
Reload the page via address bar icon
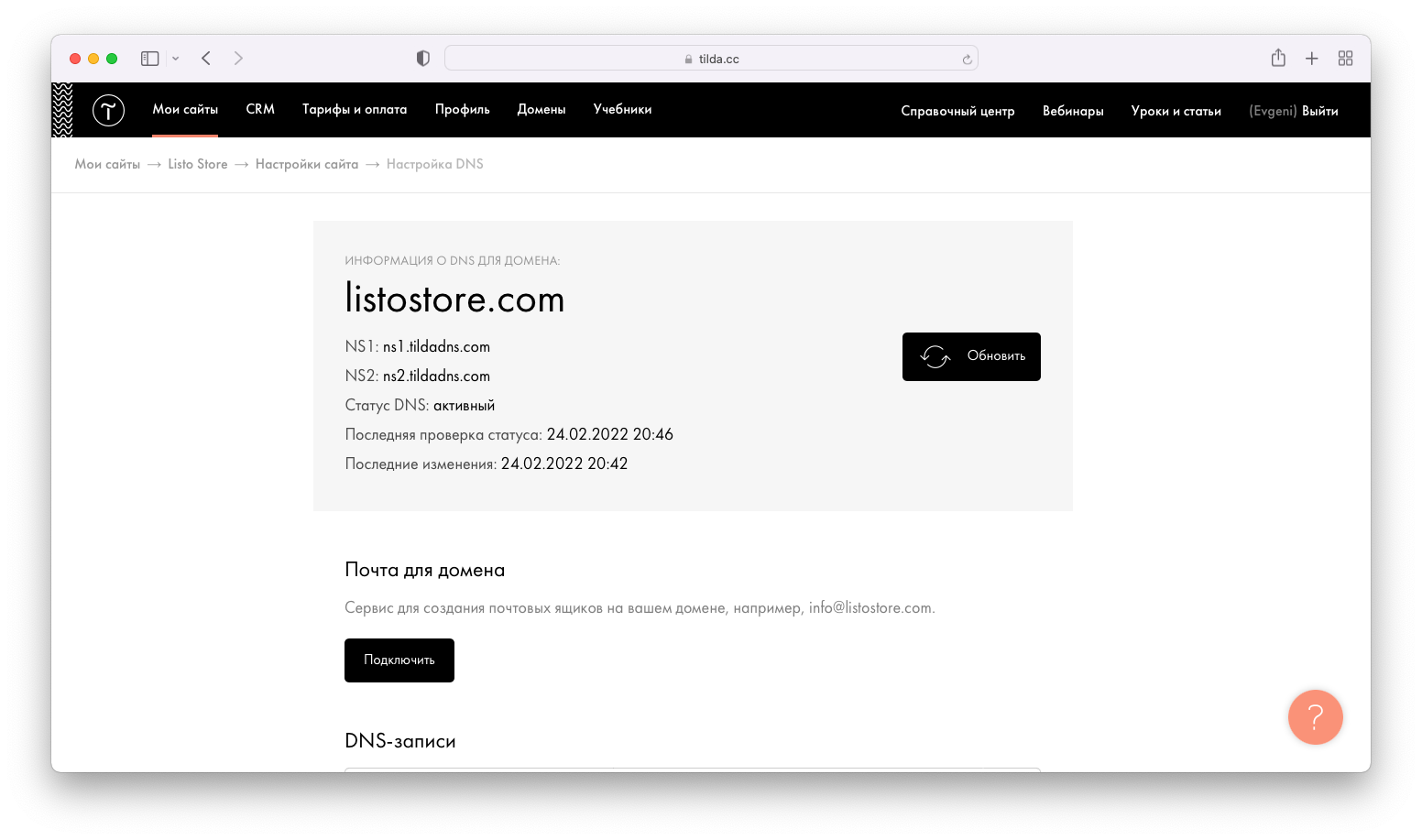[x=967, y=60]
